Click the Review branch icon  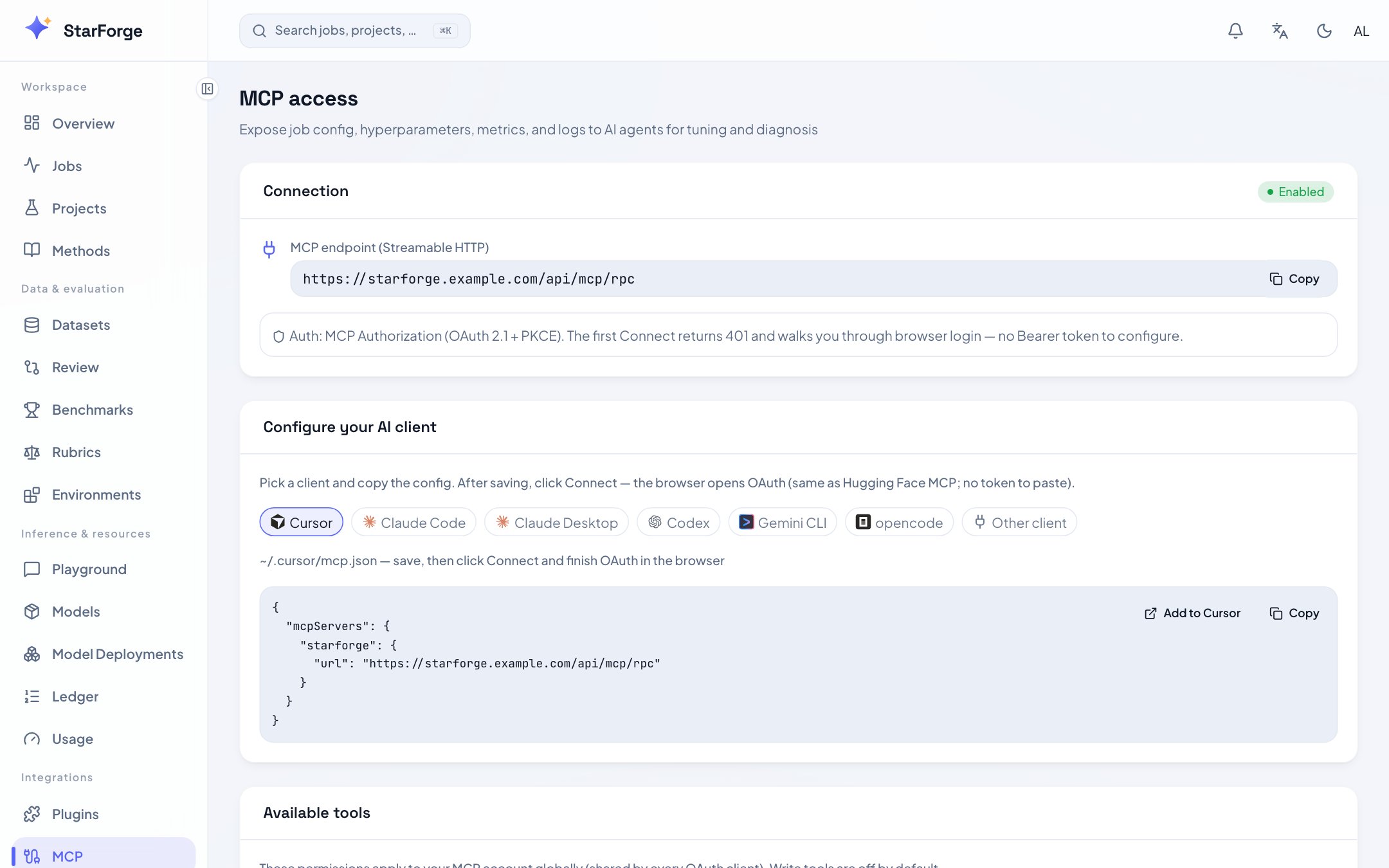[32, 367]
